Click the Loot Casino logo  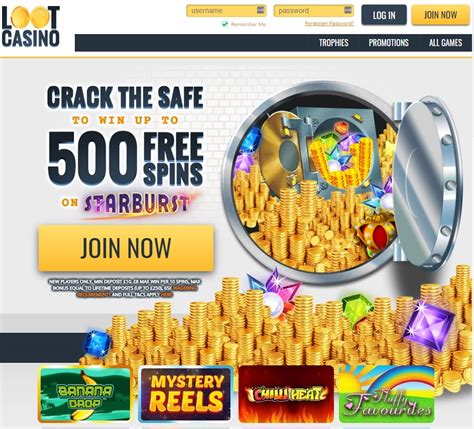30,26
